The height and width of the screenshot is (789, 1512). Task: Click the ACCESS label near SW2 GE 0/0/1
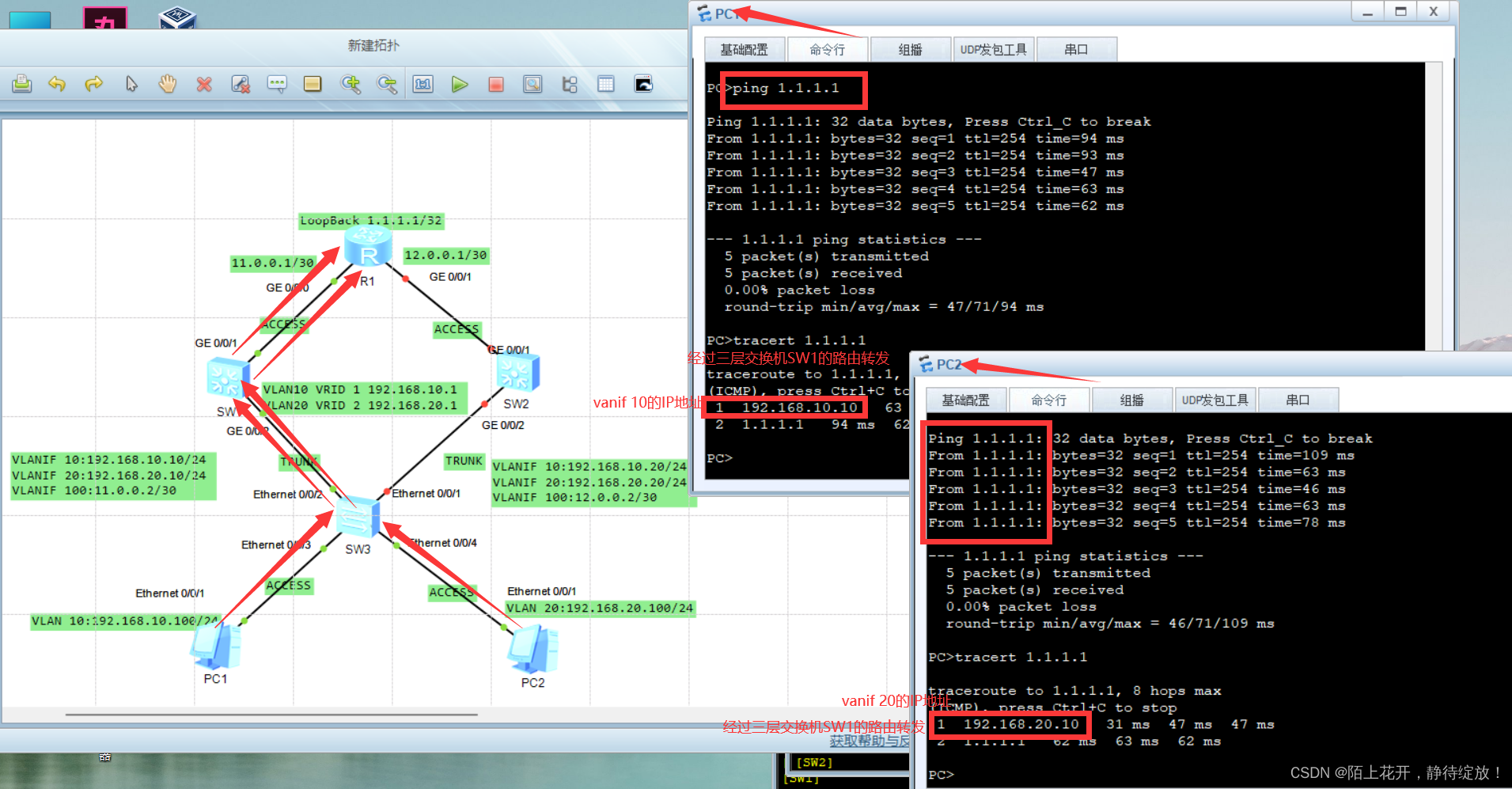(x=457, y=329)
